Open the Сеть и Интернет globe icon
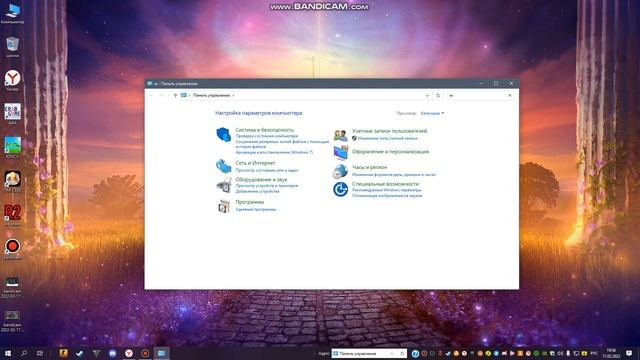The width and height of the screenshot is (640, 360). 223,166
